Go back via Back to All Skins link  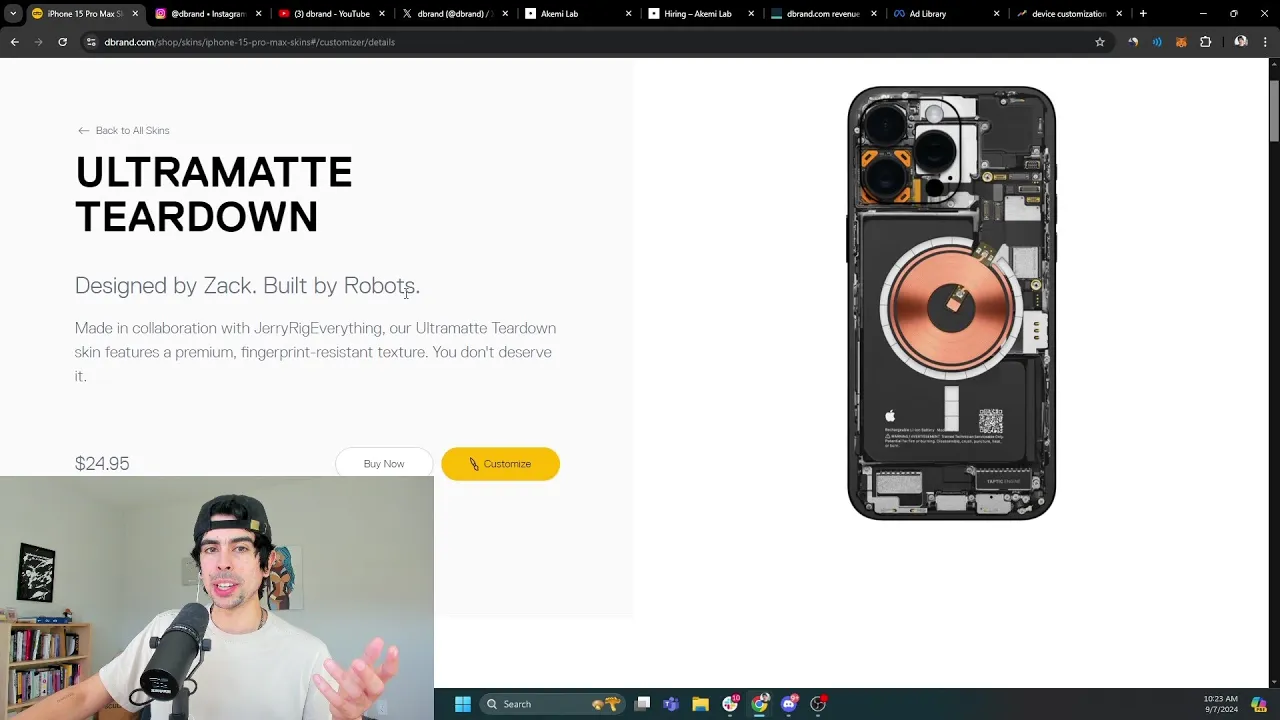(x=124, y=130)
